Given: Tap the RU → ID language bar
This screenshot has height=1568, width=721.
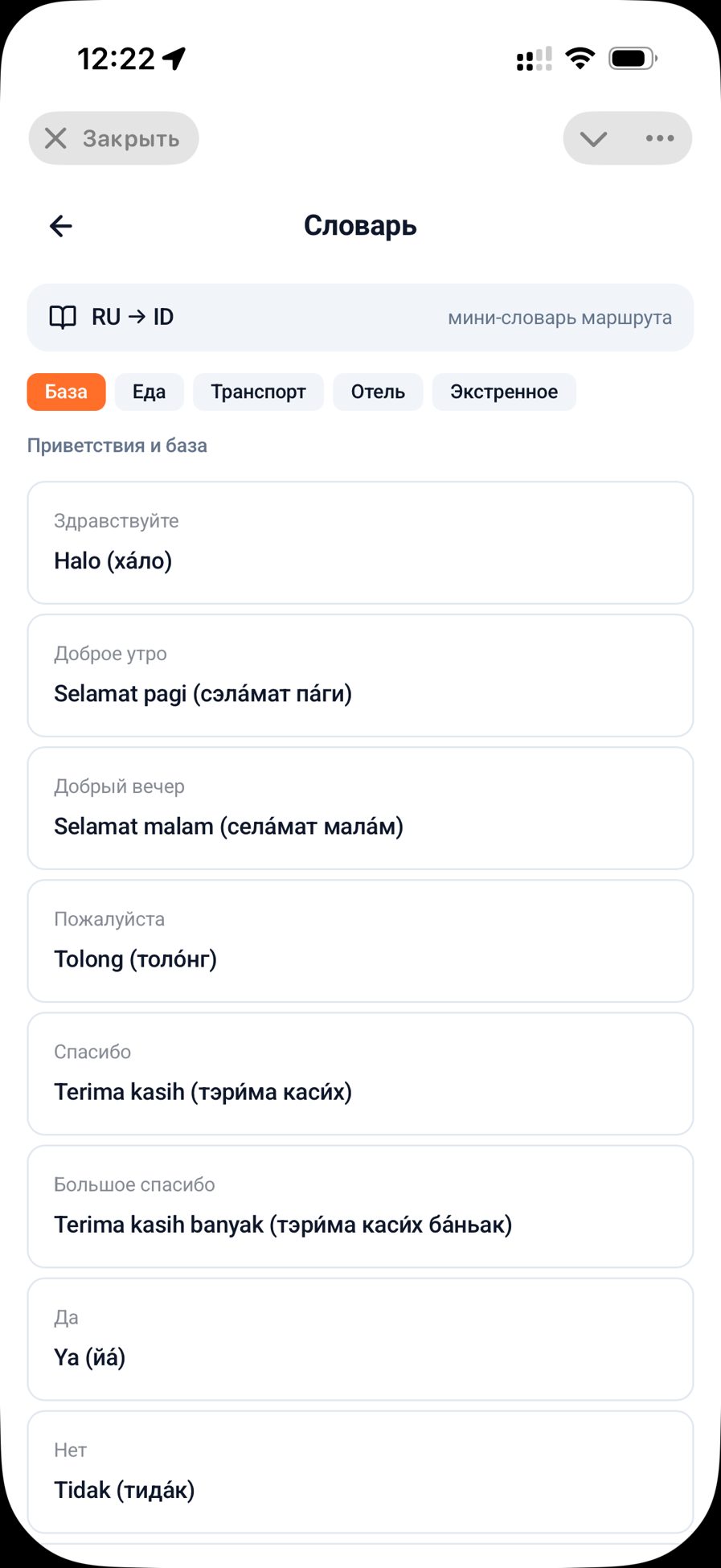Looking at the screenshot, I should pos(360,317).
